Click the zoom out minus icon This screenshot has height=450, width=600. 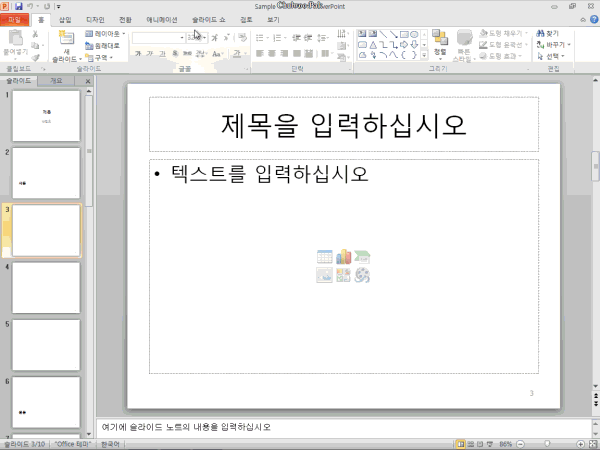(520, 444)
